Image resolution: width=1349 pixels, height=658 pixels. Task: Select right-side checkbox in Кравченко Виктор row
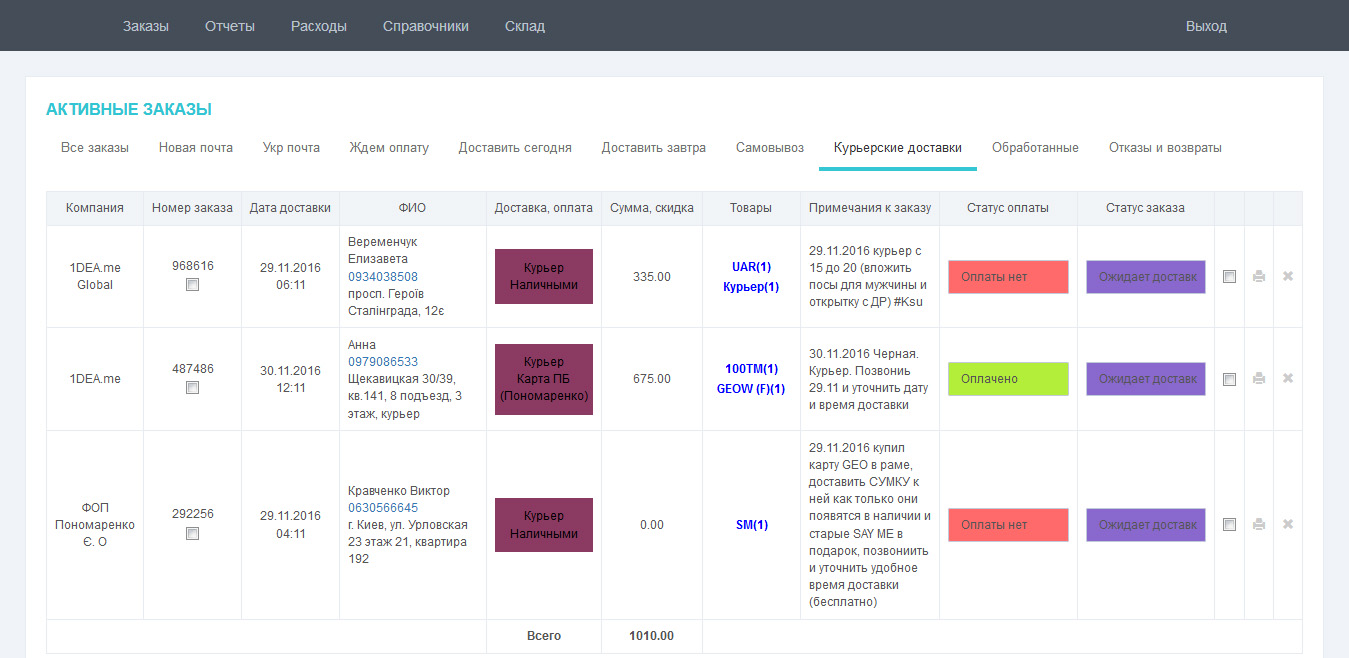[1229, 524]
